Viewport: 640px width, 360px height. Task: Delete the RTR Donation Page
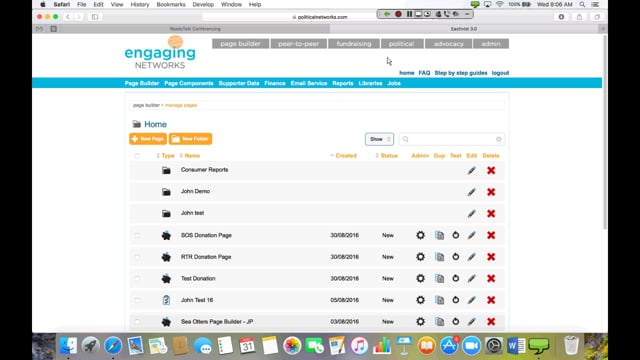pos(491,257)
